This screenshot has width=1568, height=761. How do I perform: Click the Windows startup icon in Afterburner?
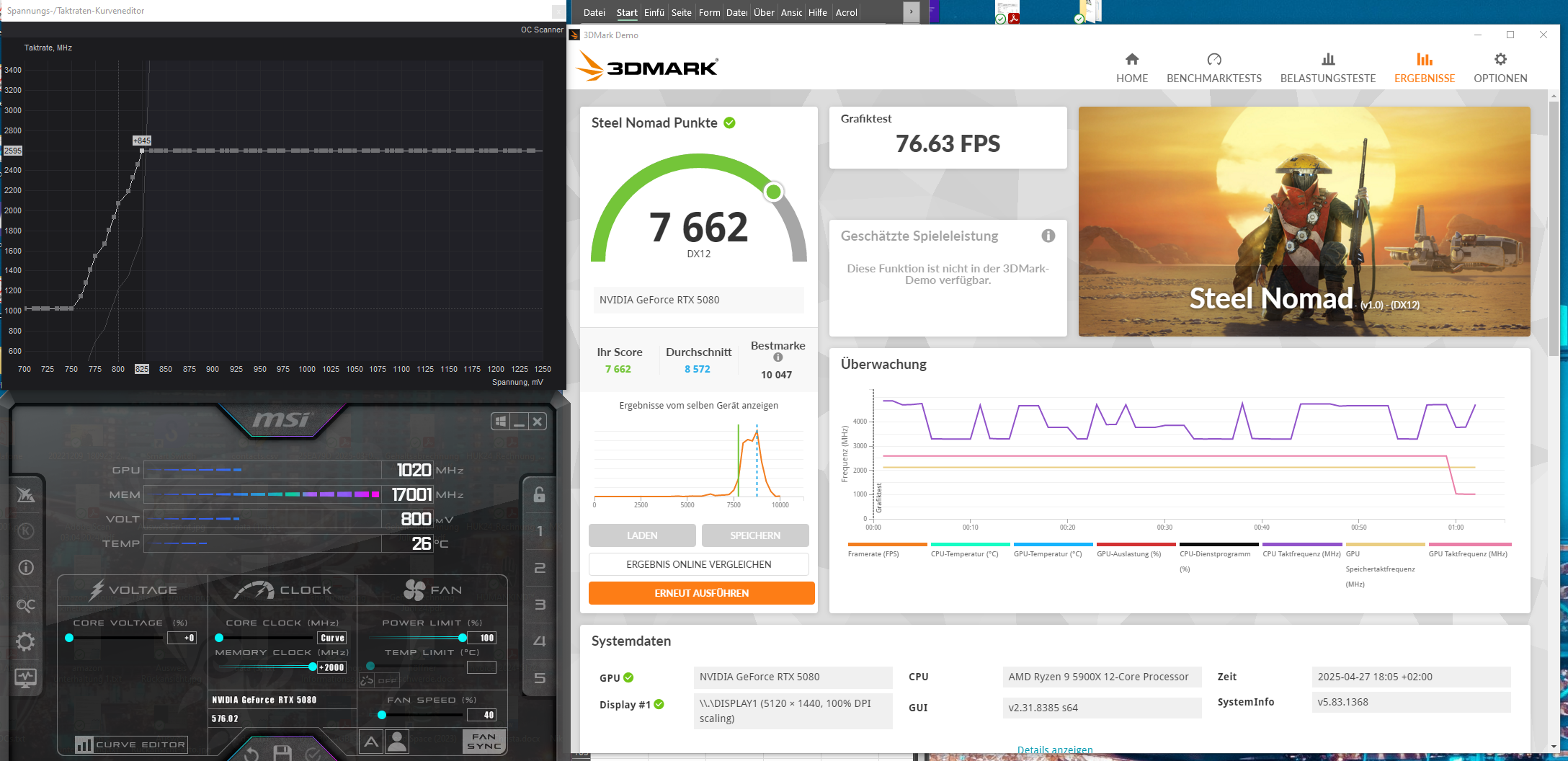(x=500, y=422)
